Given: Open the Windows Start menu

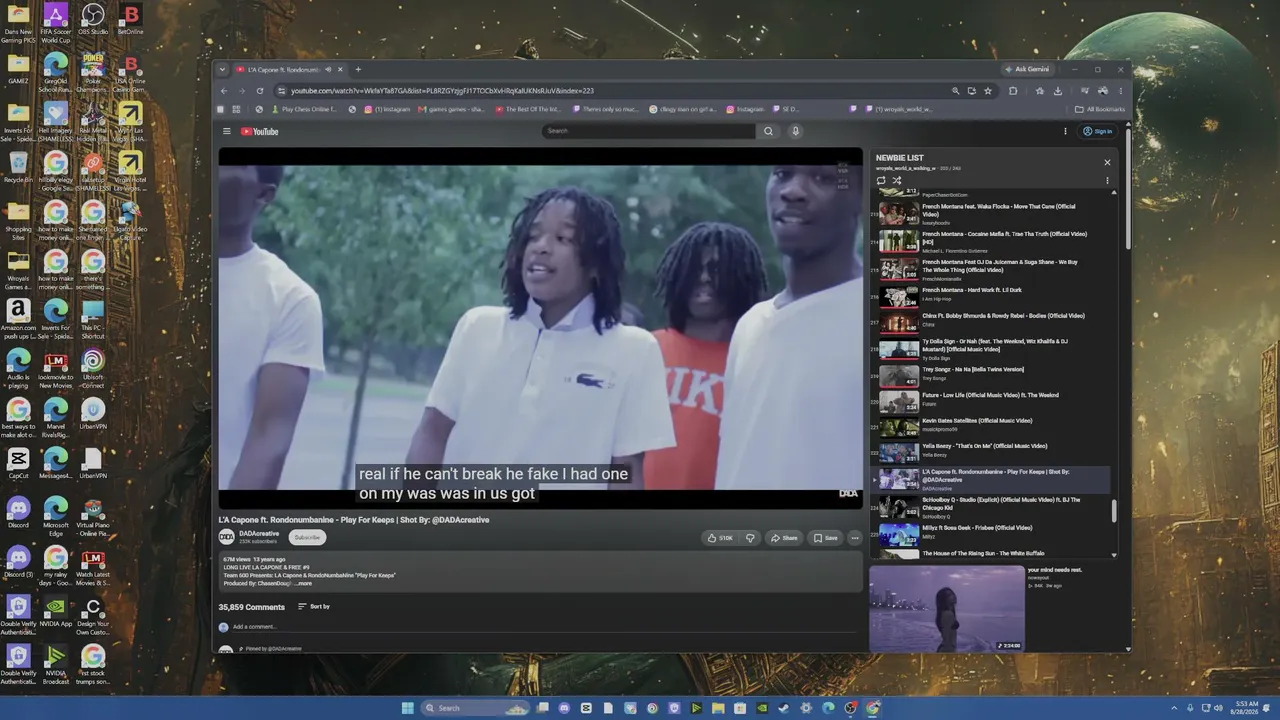Looking at the screenshot, I should click(407, 708).
